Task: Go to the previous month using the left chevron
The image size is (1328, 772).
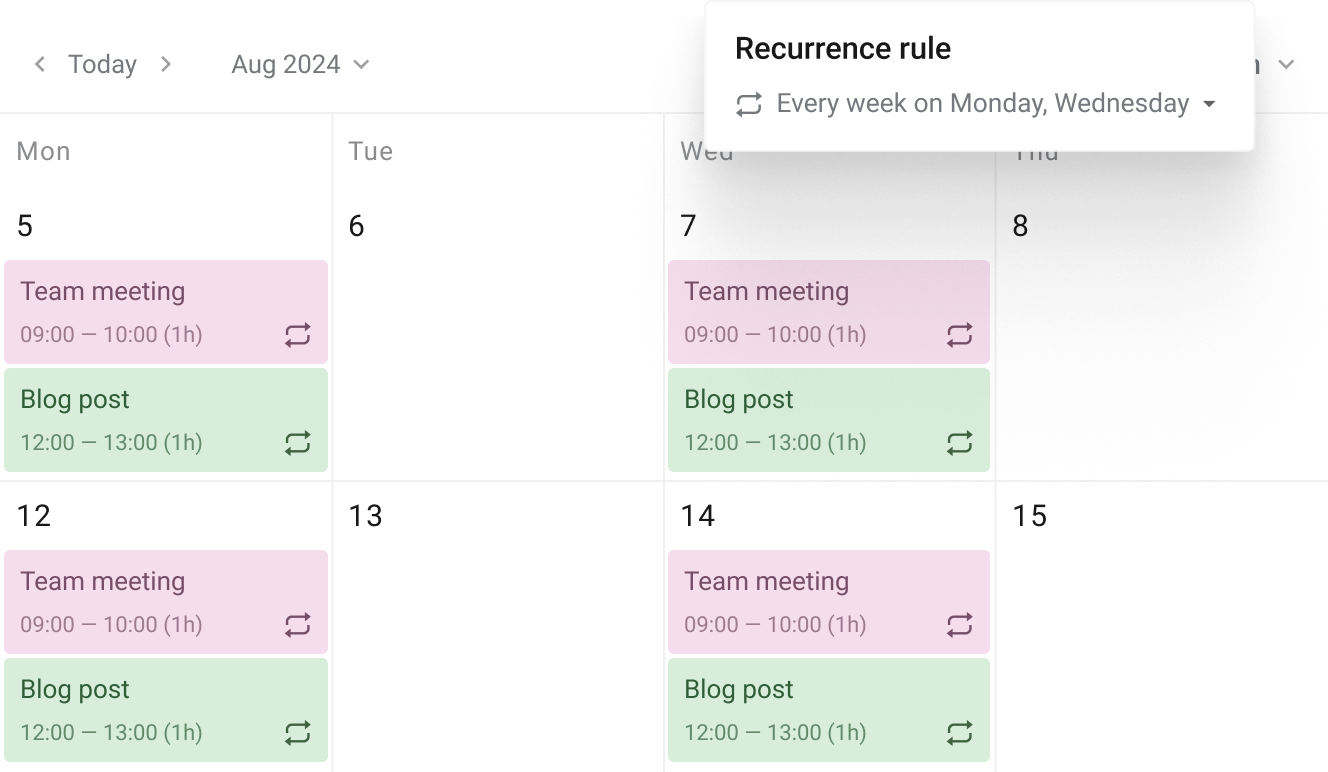Action: coord(39,63)
